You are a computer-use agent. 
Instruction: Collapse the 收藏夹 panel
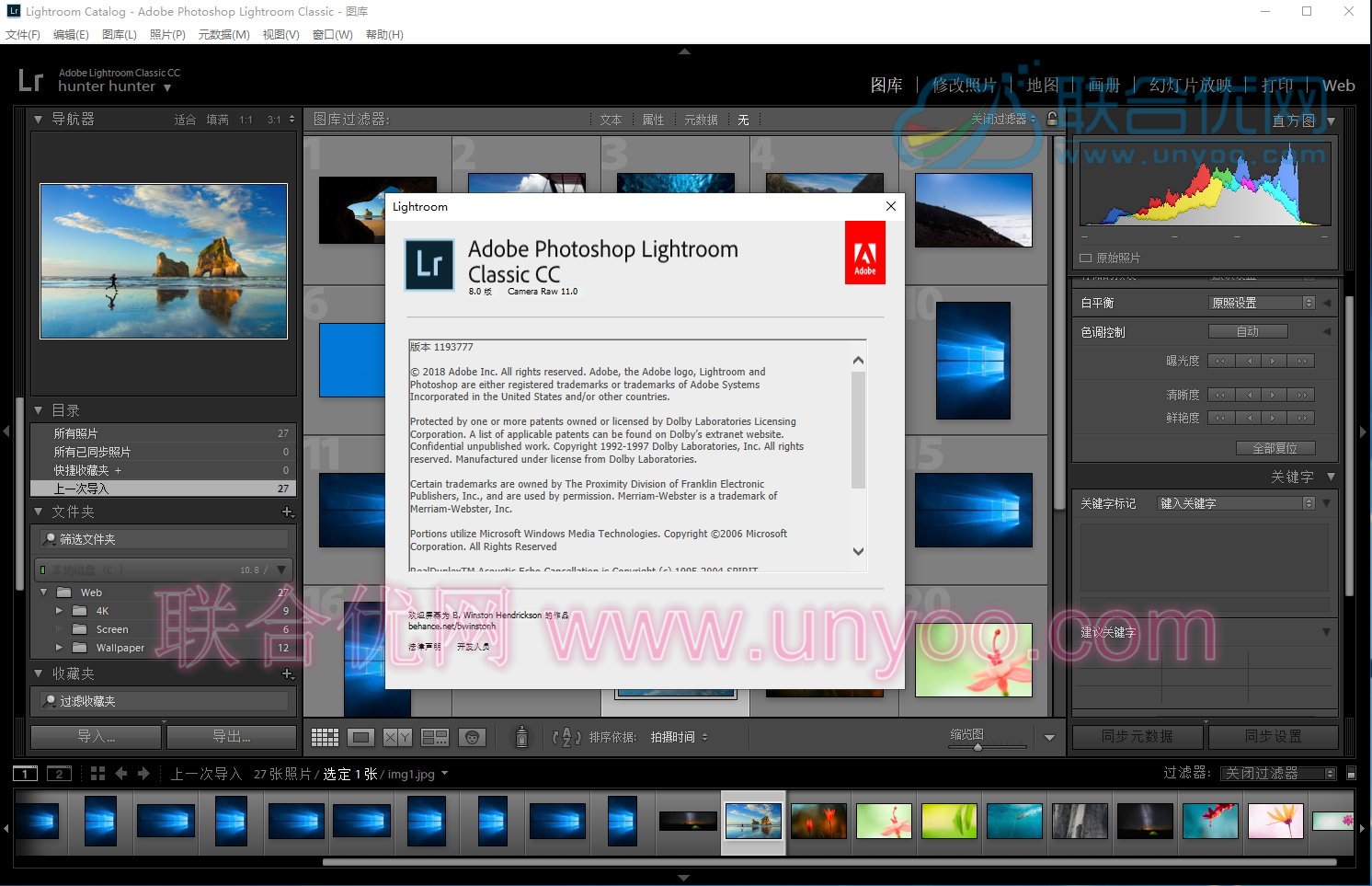pyautogui.click(x=38, y=673)
